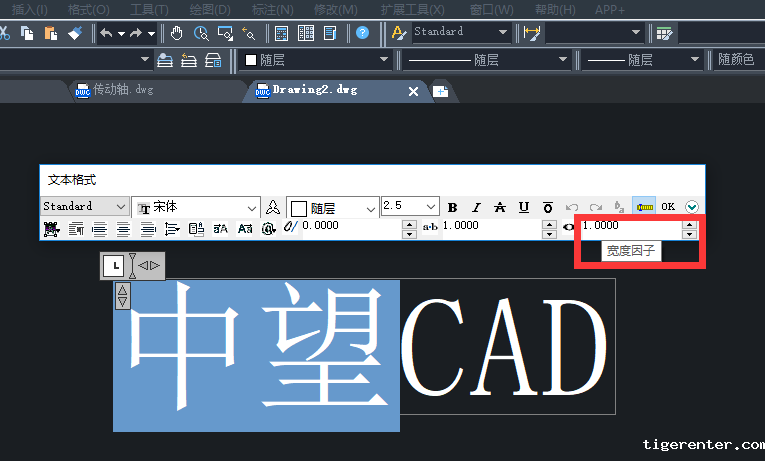Click the pan hand tool

(x=177, y=33)
